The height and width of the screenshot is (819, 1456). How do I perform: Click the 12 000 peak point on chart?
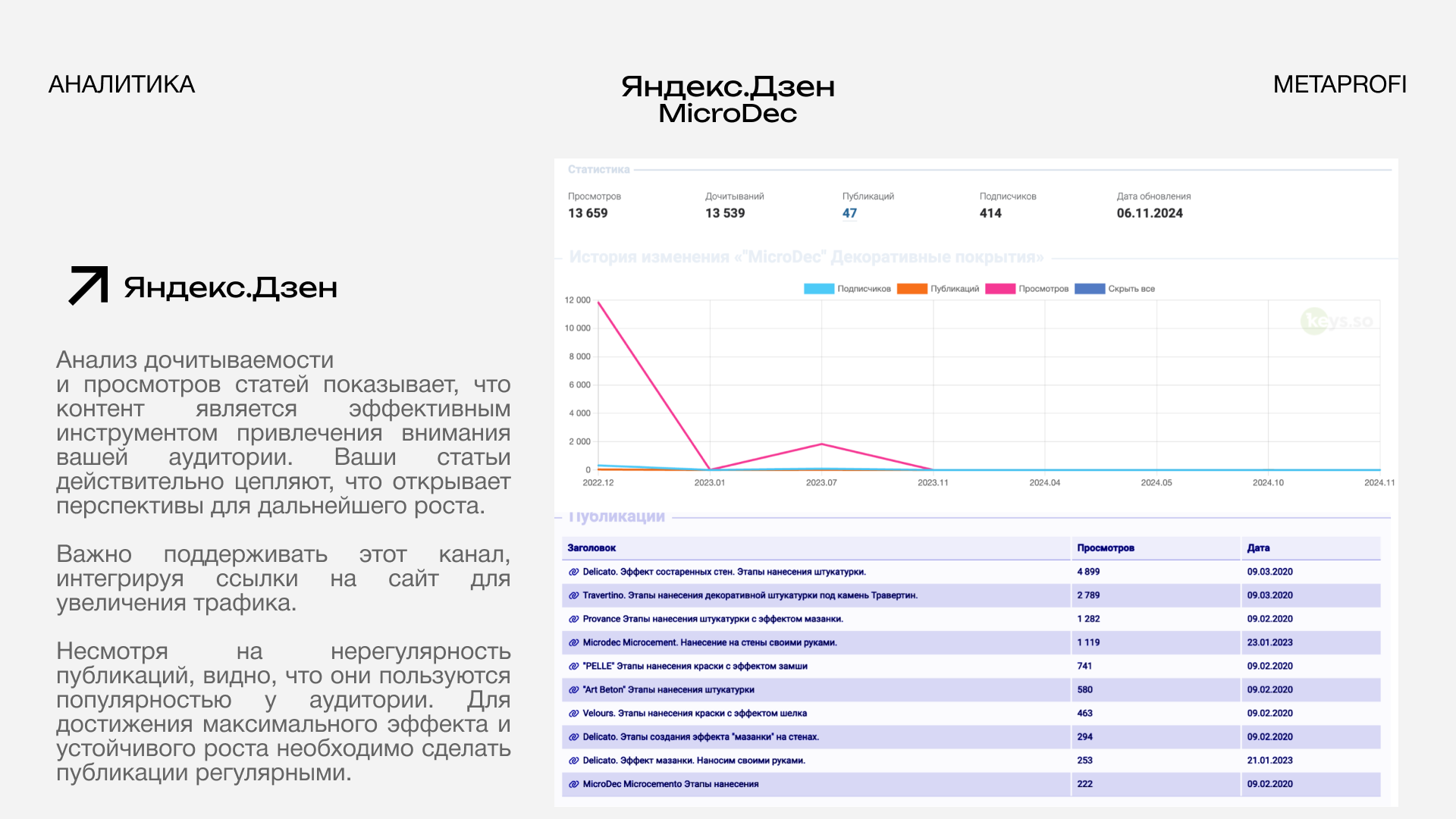click(x=599, y=303)
